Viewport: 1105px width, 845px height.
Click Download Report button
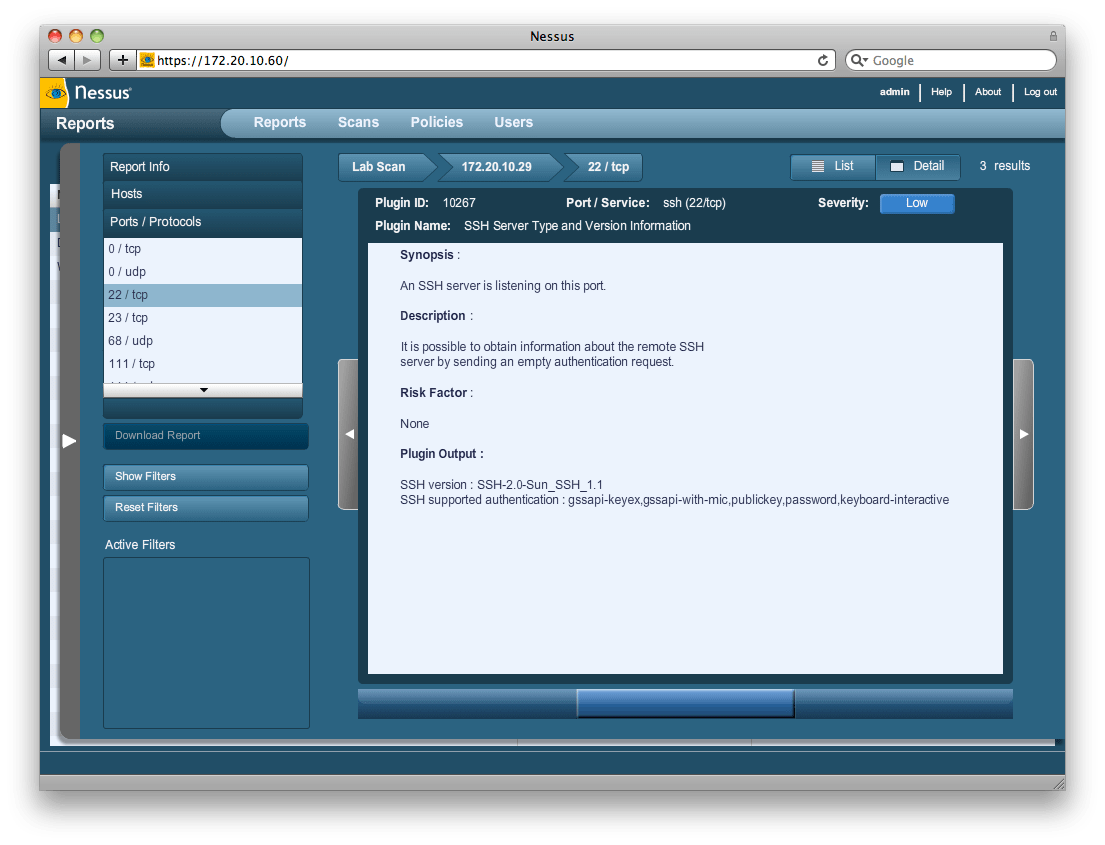206,436
